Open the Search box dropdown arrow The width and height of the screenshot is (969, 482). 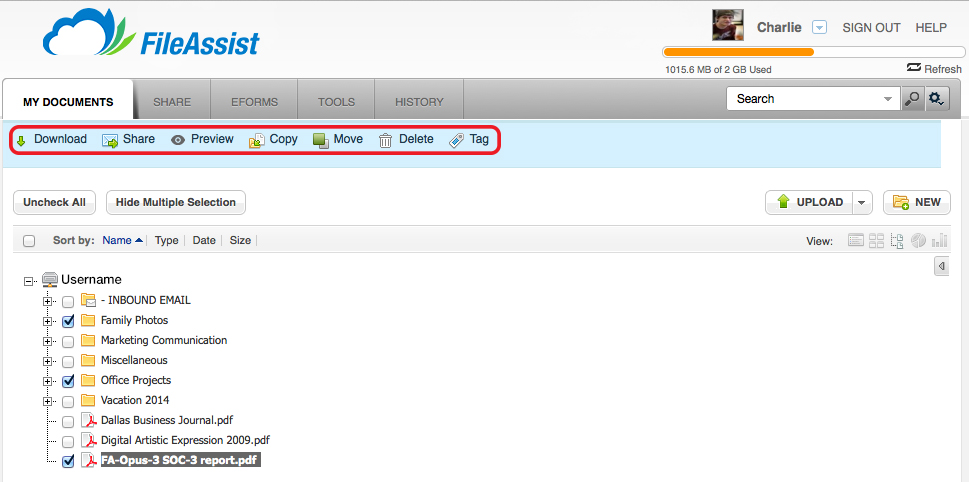click(x=888, y=99)
